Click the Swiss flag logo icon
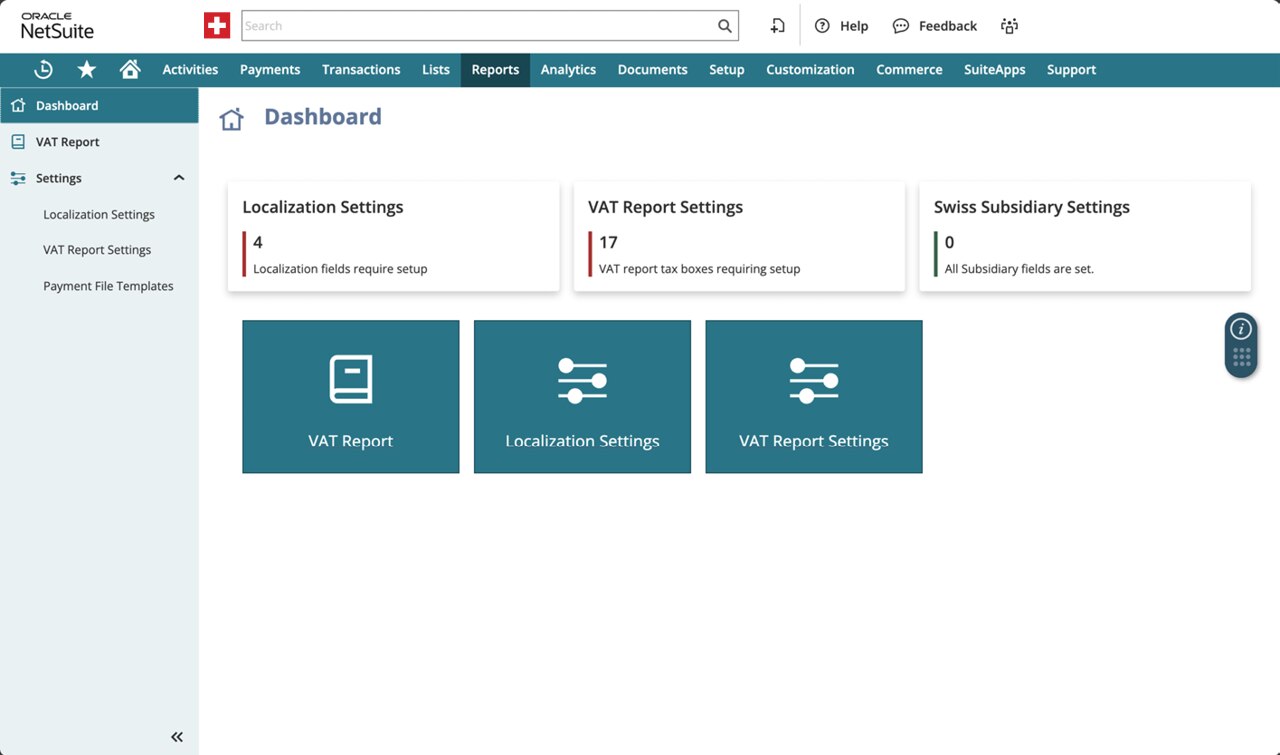This screenshot has width=1280, height=755. 217,26
